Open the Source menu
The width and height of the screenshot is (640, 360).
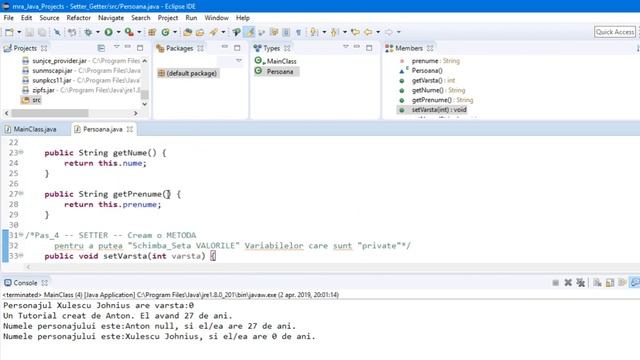(x=49, y=18)
